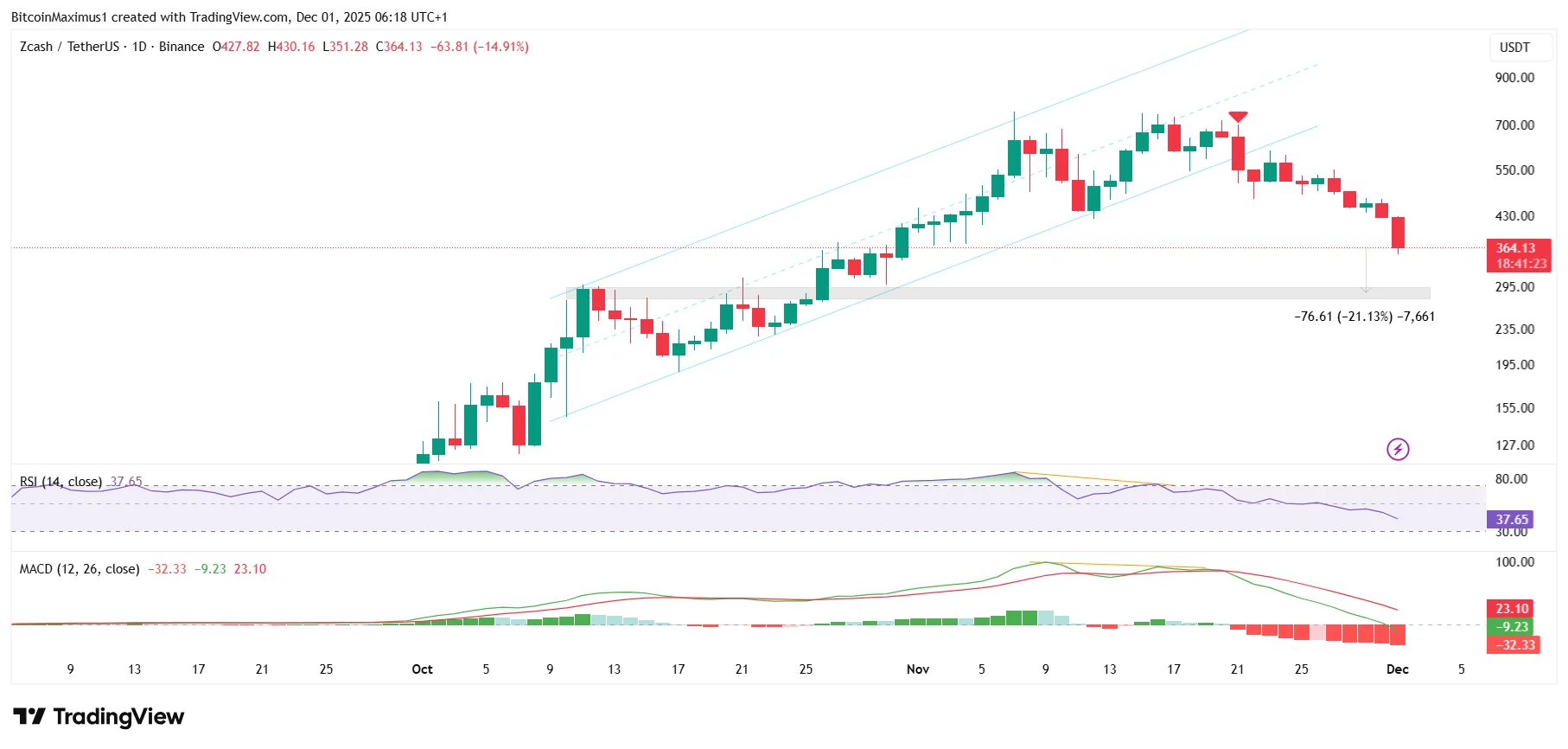Click the MACD histogram value label -32.33
The image size is (1568, 749).
pyautogui.click(x=1515, y=644)
